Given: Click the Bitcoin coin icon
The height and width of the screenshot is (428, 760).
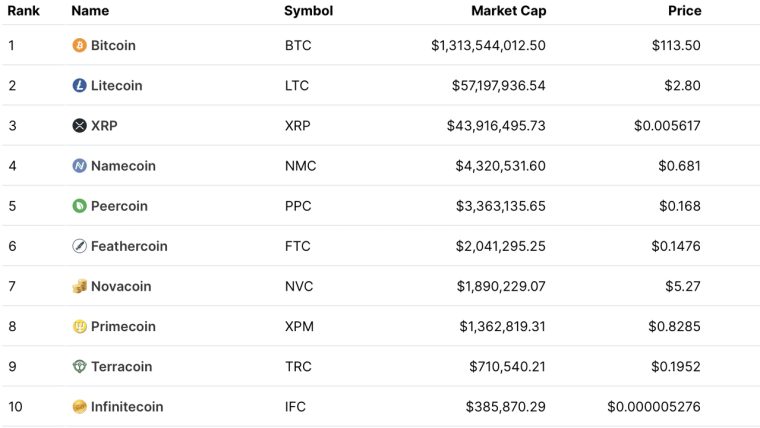Looking at the screenshot, I should pyautogui.click(x=80, y=45).
